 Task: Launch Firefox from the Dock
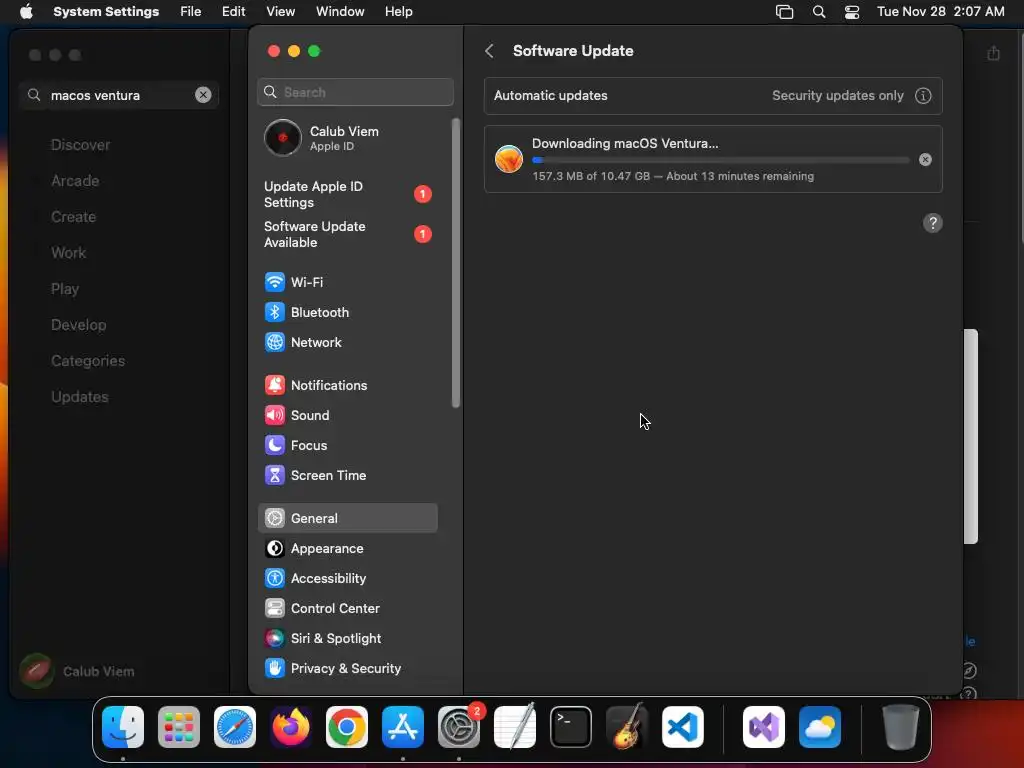[x=291, y=727]
